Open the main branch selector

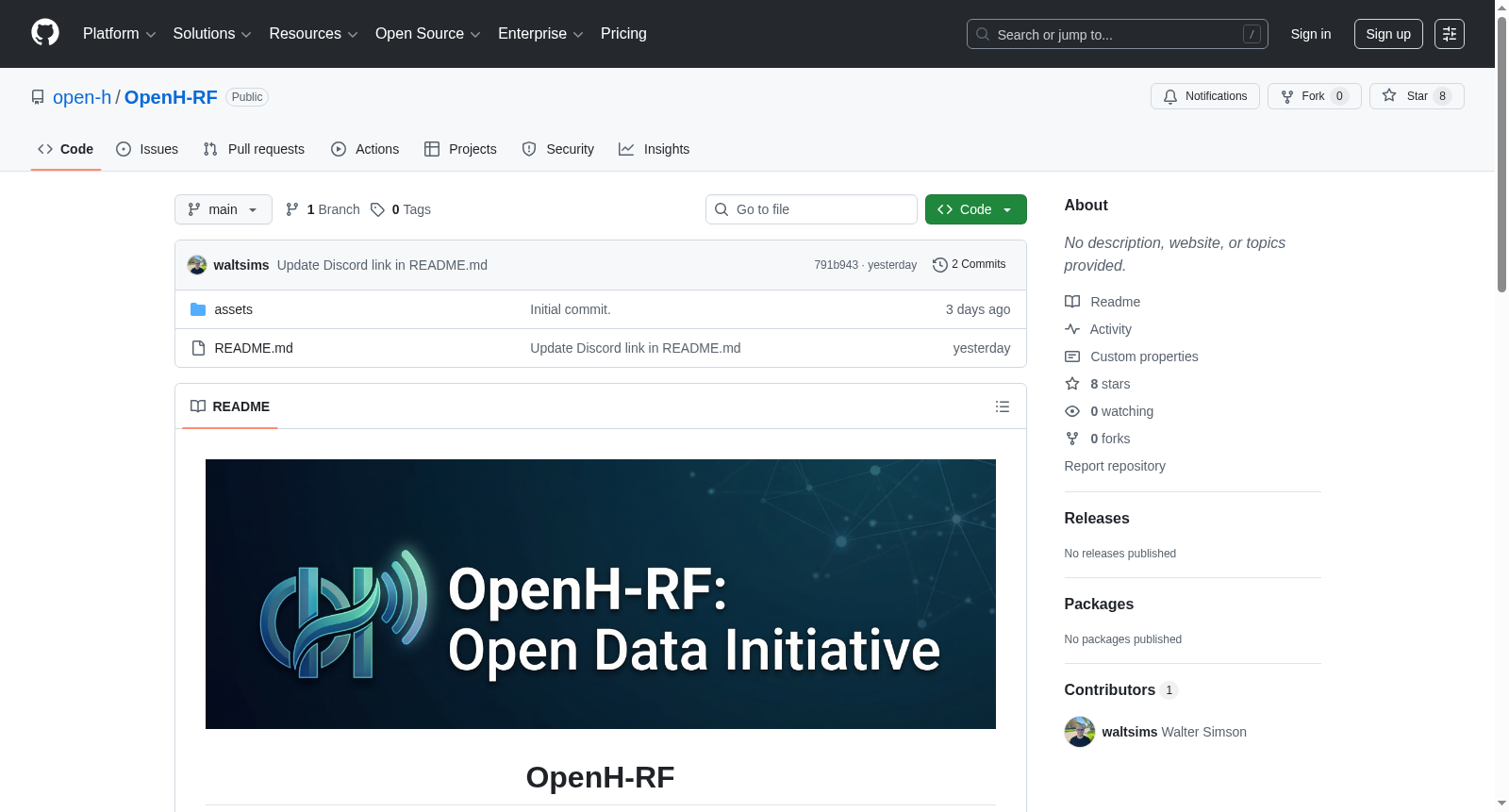pyautogui.click(x=224, y=209)
